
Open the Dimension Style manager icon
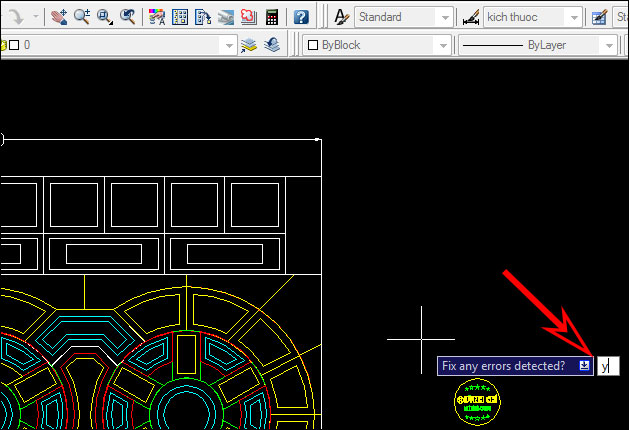(x=469, y=17)
